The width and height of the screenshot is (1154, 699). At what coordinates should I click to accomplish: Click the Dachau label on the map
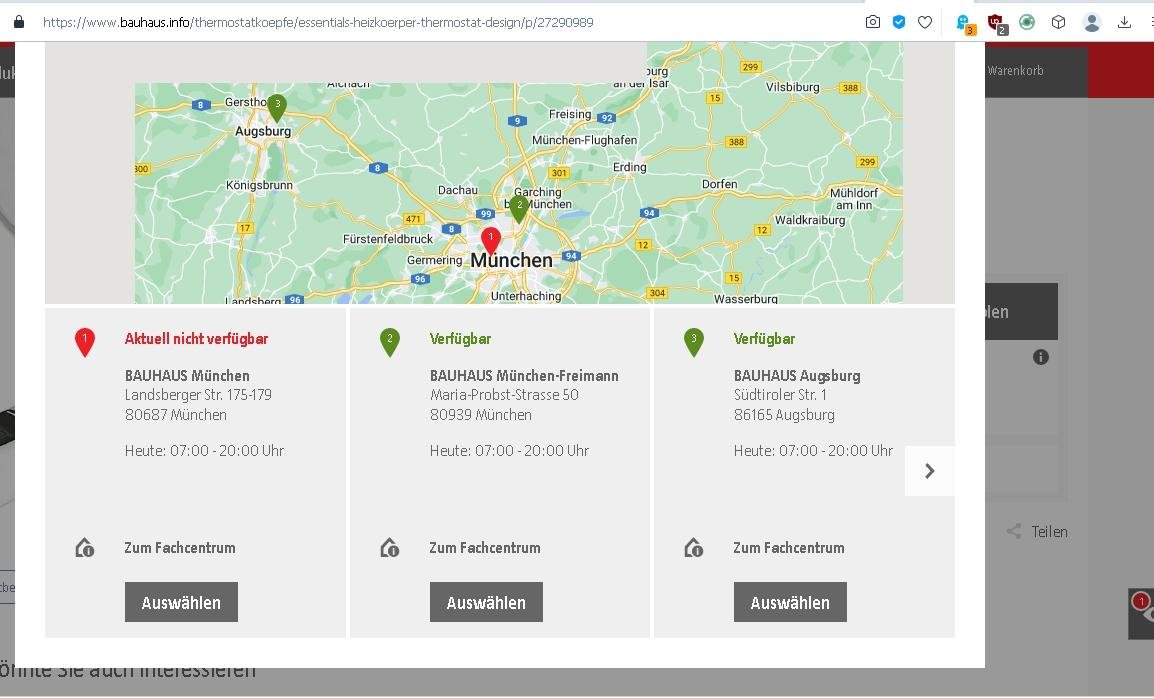click(x=458, y=190)
